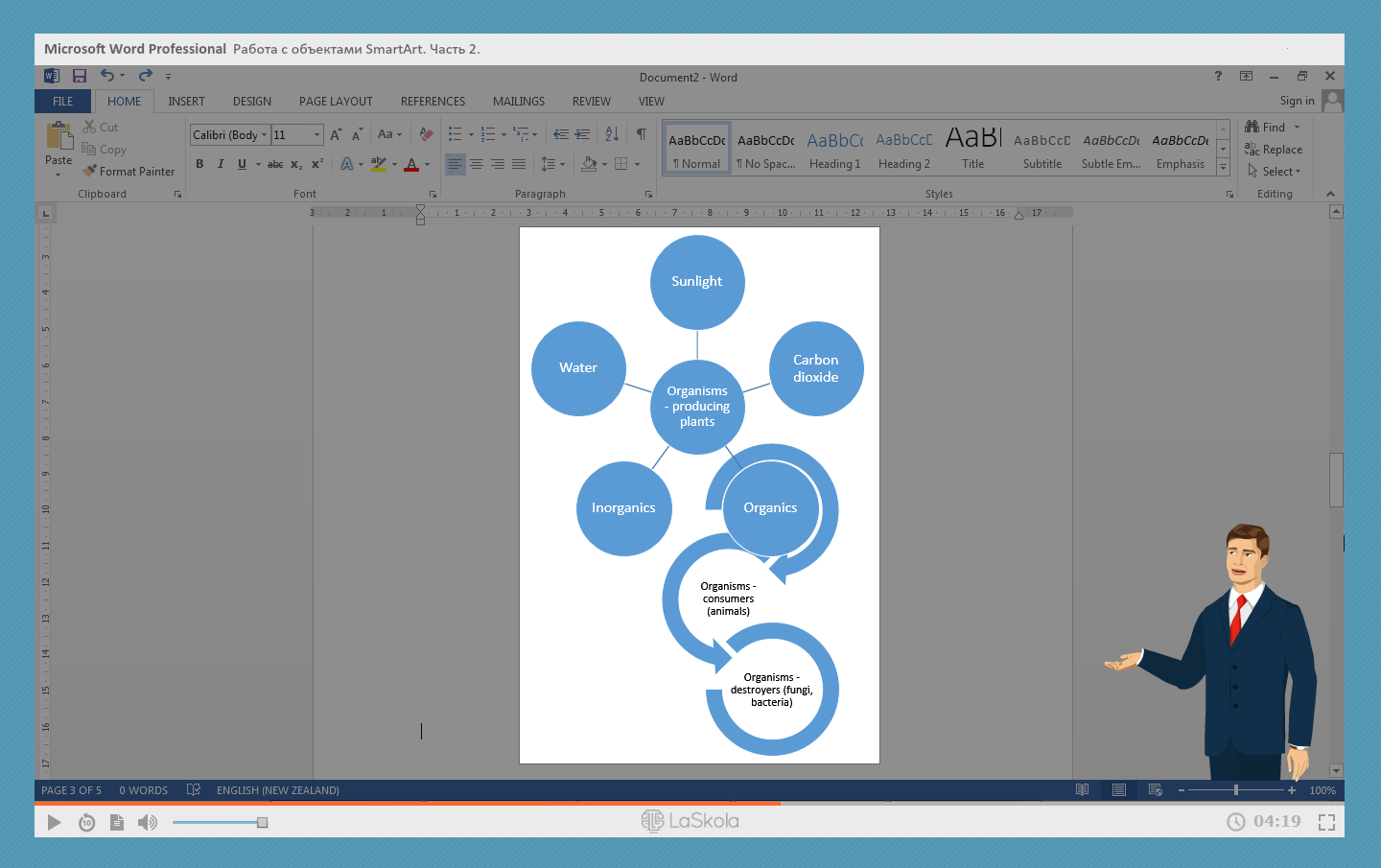Click the Format Painter brush icon
The height and width of the screenshot is (868, 1381).
(90, 172)
